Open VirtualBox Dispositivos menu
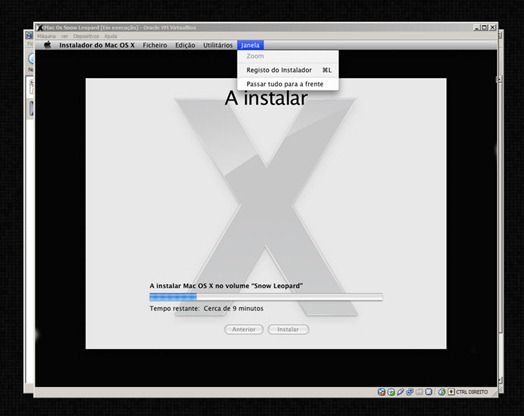Viewport: 524px width, 416px height. (x=86, y=36)
